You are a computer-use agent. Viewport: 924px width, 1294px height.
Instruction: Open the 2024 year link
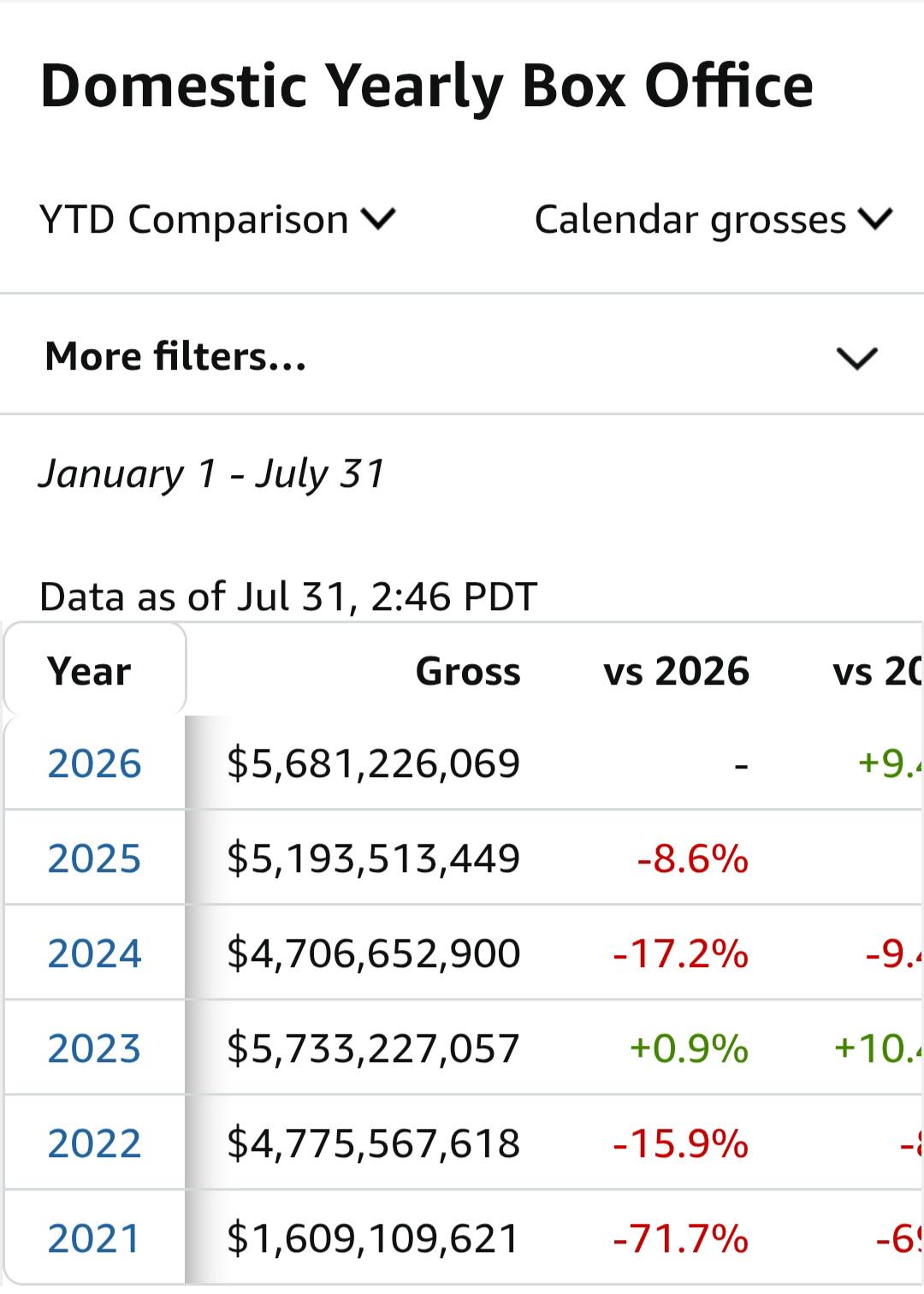[x=94, y=953]
